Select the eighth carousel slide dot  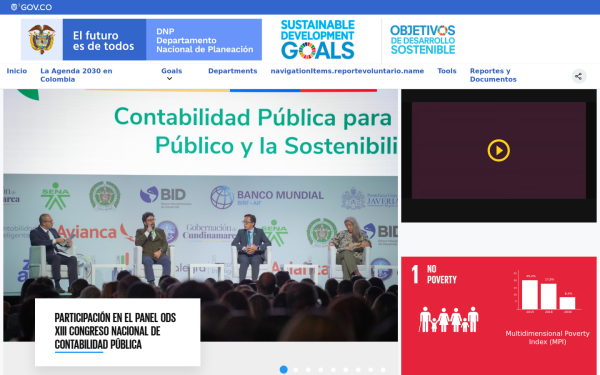(370, 370)
